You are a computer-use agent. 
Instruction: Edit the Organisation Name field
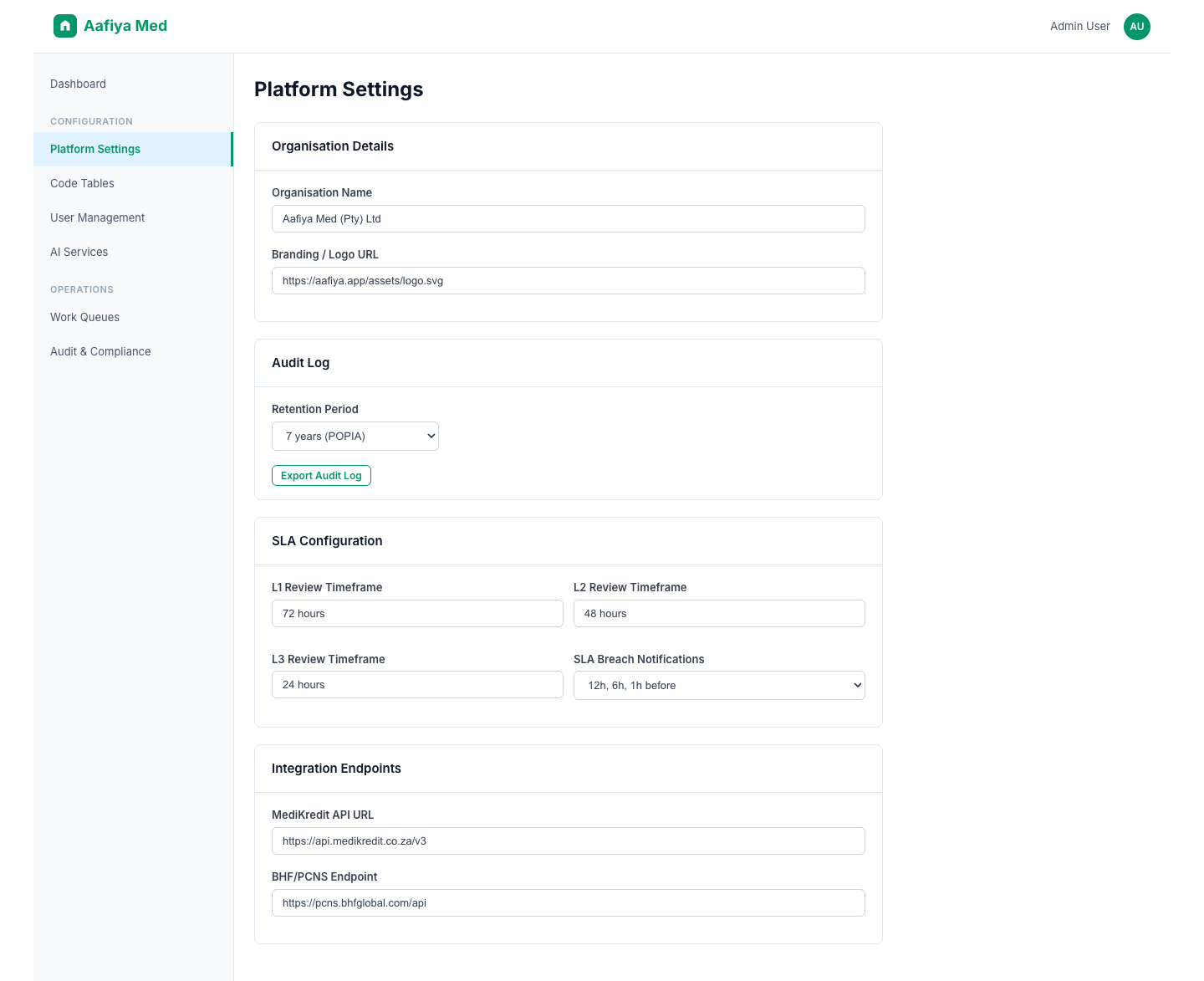click(x=569, y=219)
